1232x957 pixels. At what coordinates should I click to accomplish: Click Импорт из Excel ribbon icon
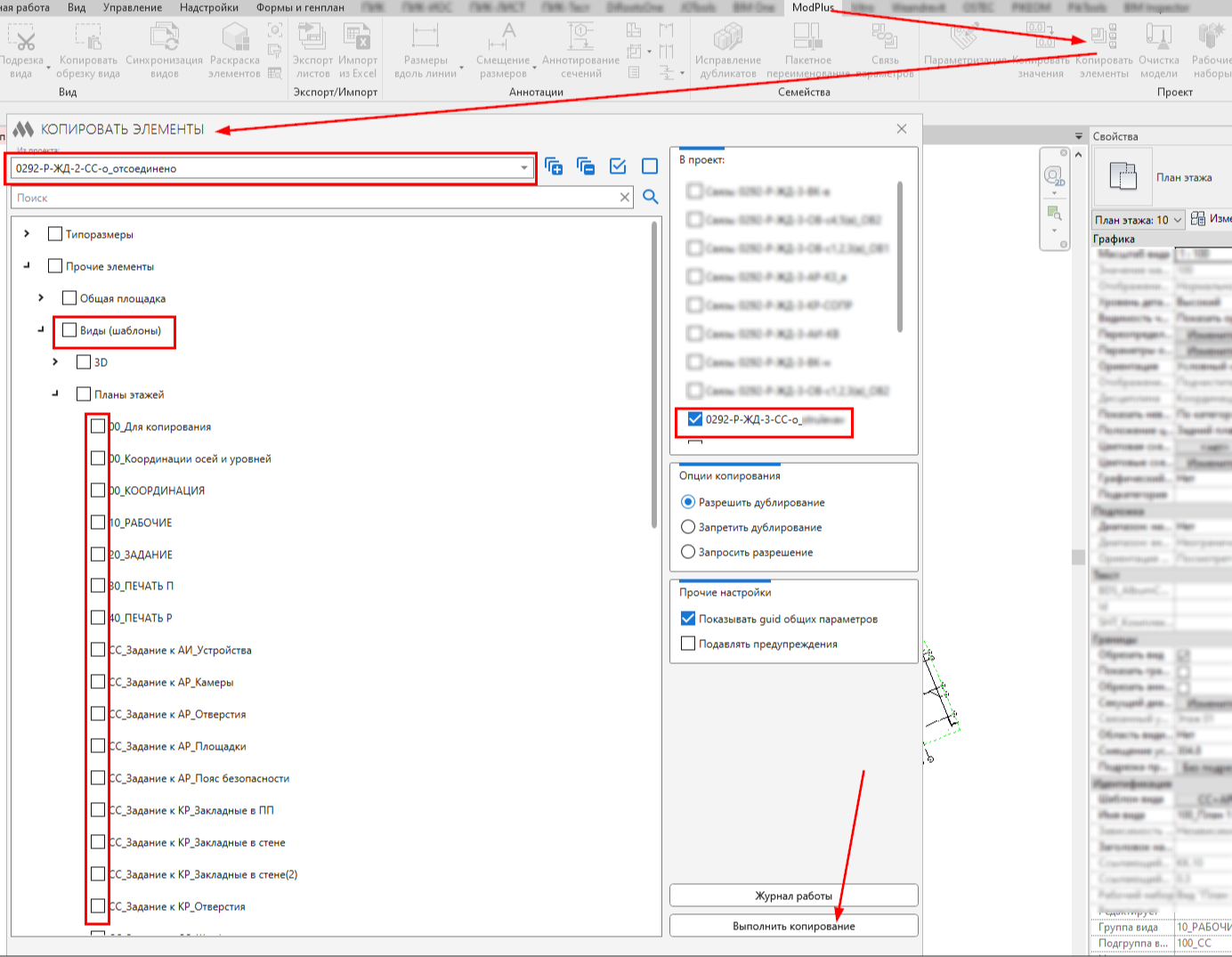coord(357,39)
